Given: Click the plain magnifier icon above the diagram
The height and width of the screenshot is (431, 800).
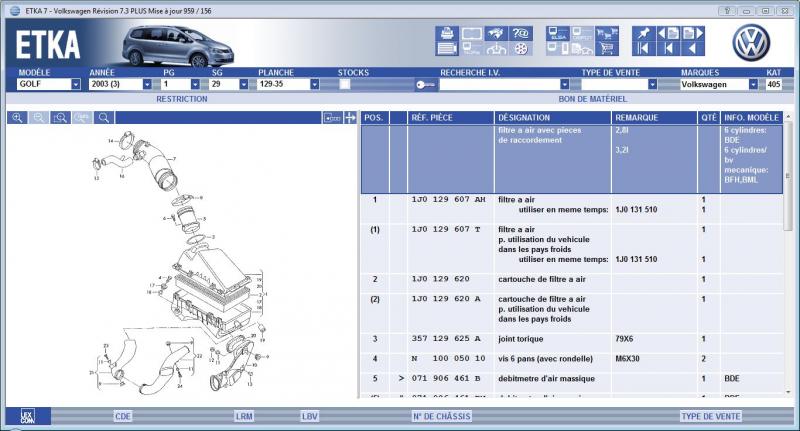Looking at the screenshot, I should pyautogui.click(x=104, y=118).
